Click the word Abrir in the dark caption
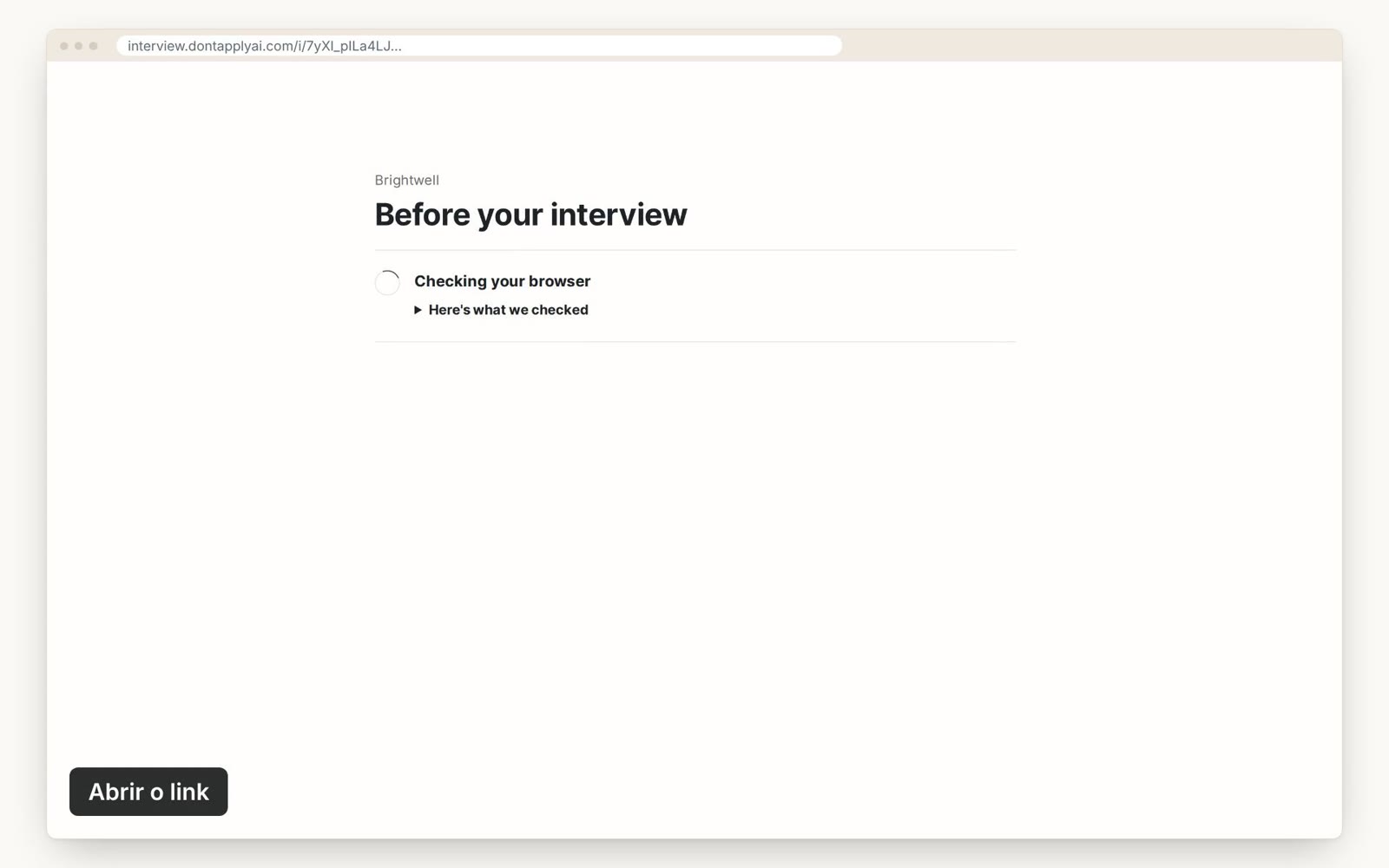1389x868 pixels. [116, 792]
